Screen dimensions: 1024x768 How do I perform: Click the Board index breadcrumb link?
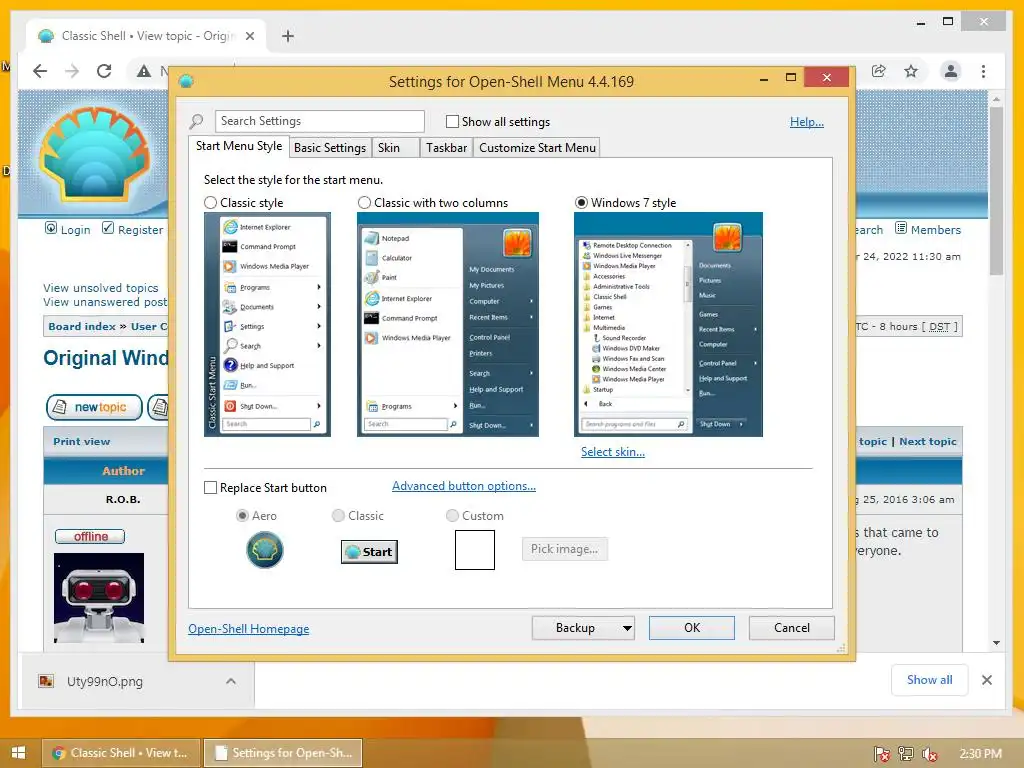[x=82, y=326]
